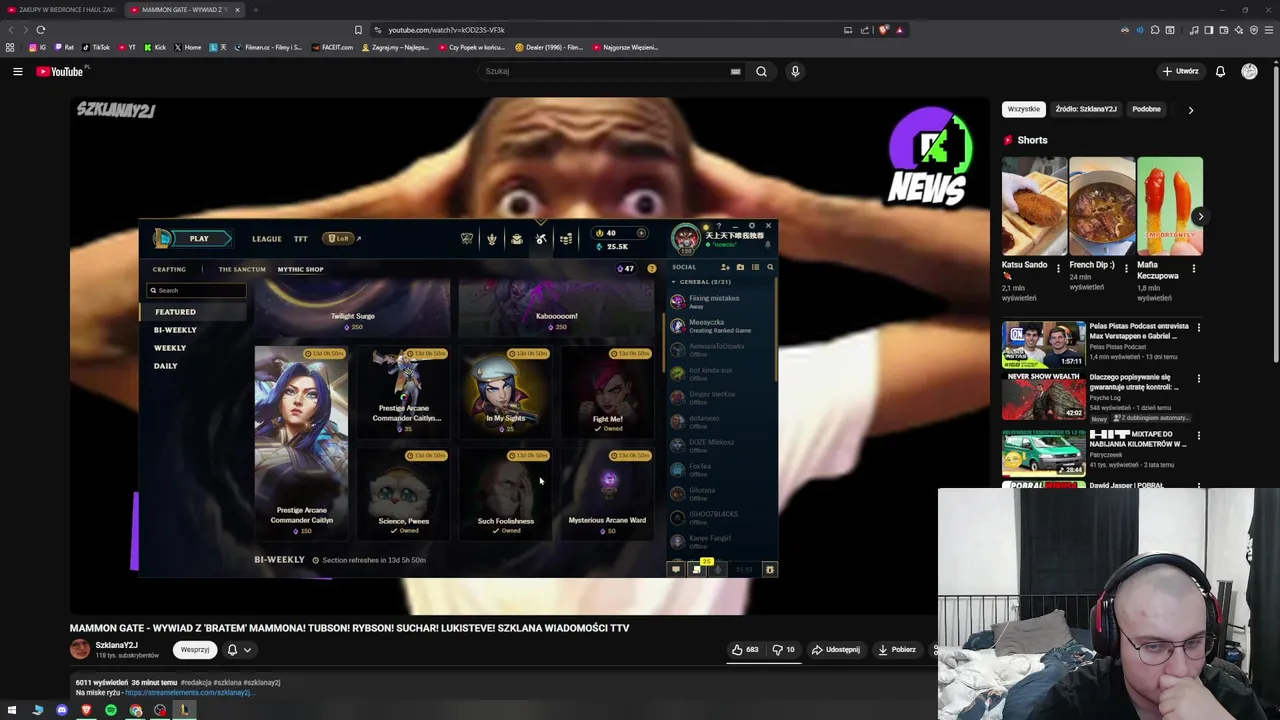Open the on-screen keyboard in search box

(x=735, y=71)
